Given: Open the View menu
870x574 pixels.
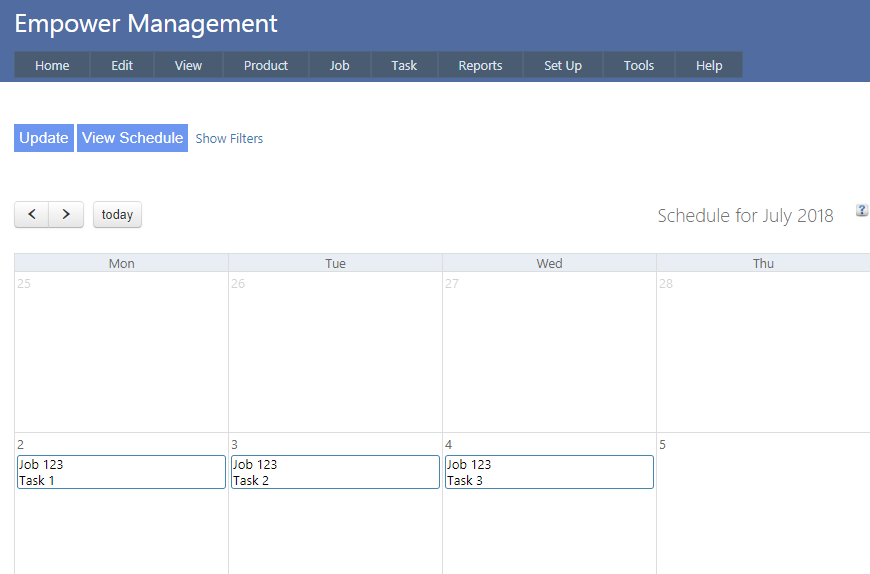Looking at the screenshot, I should tap(188, 65).
